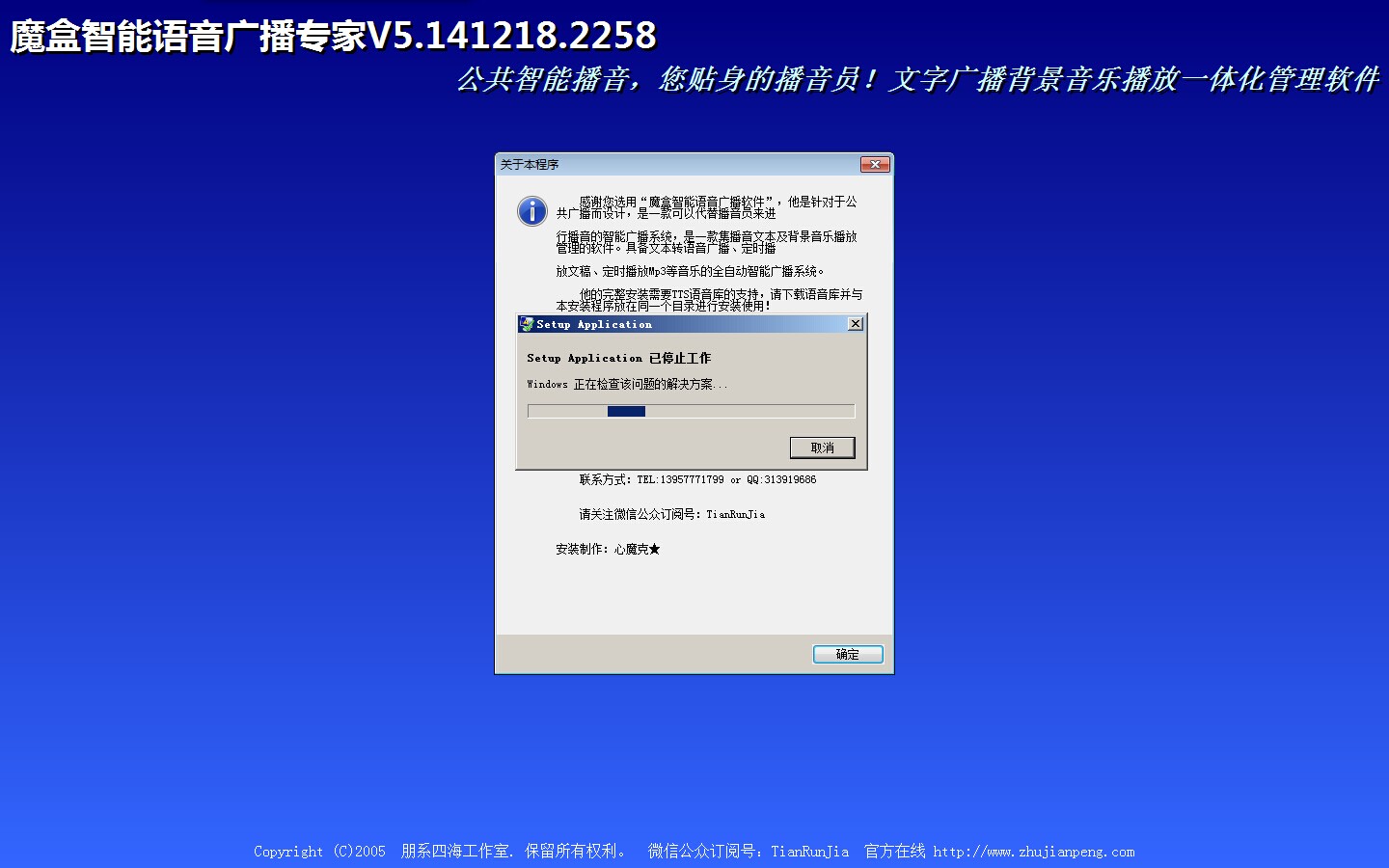Click the 官方在线 http://www.zhujianpeng.com footer text
The height and width of the screenshot is (868, 1389).
coord(999,851)
